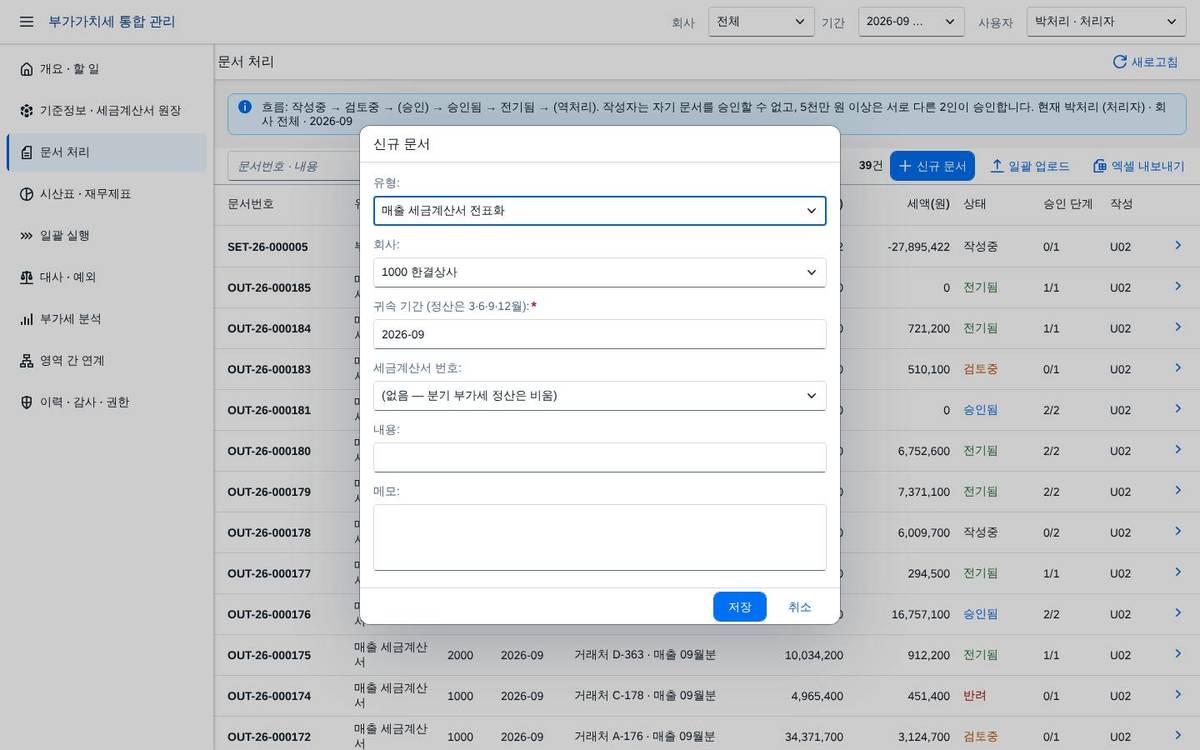Click the scale icon beside 대사 · 예외
This screenshot has width=1200, height=750.
26,277
